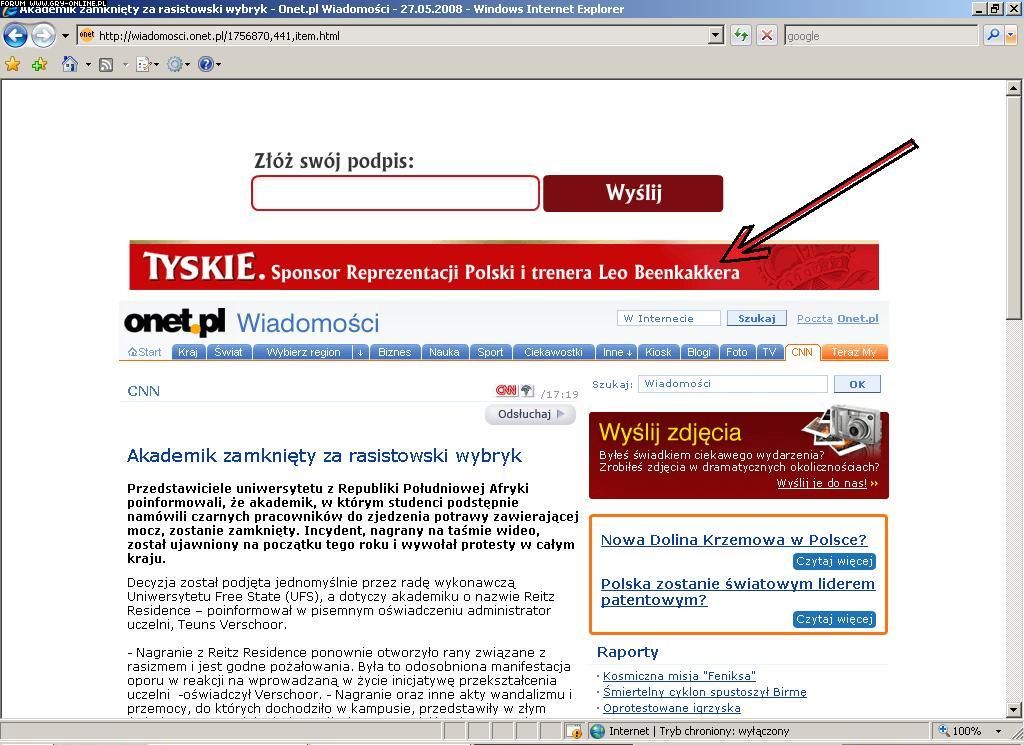Select the Kraj tab
Image resolution: width=1024 pixels, height=745 pixels.
click(x=188, y=352)
